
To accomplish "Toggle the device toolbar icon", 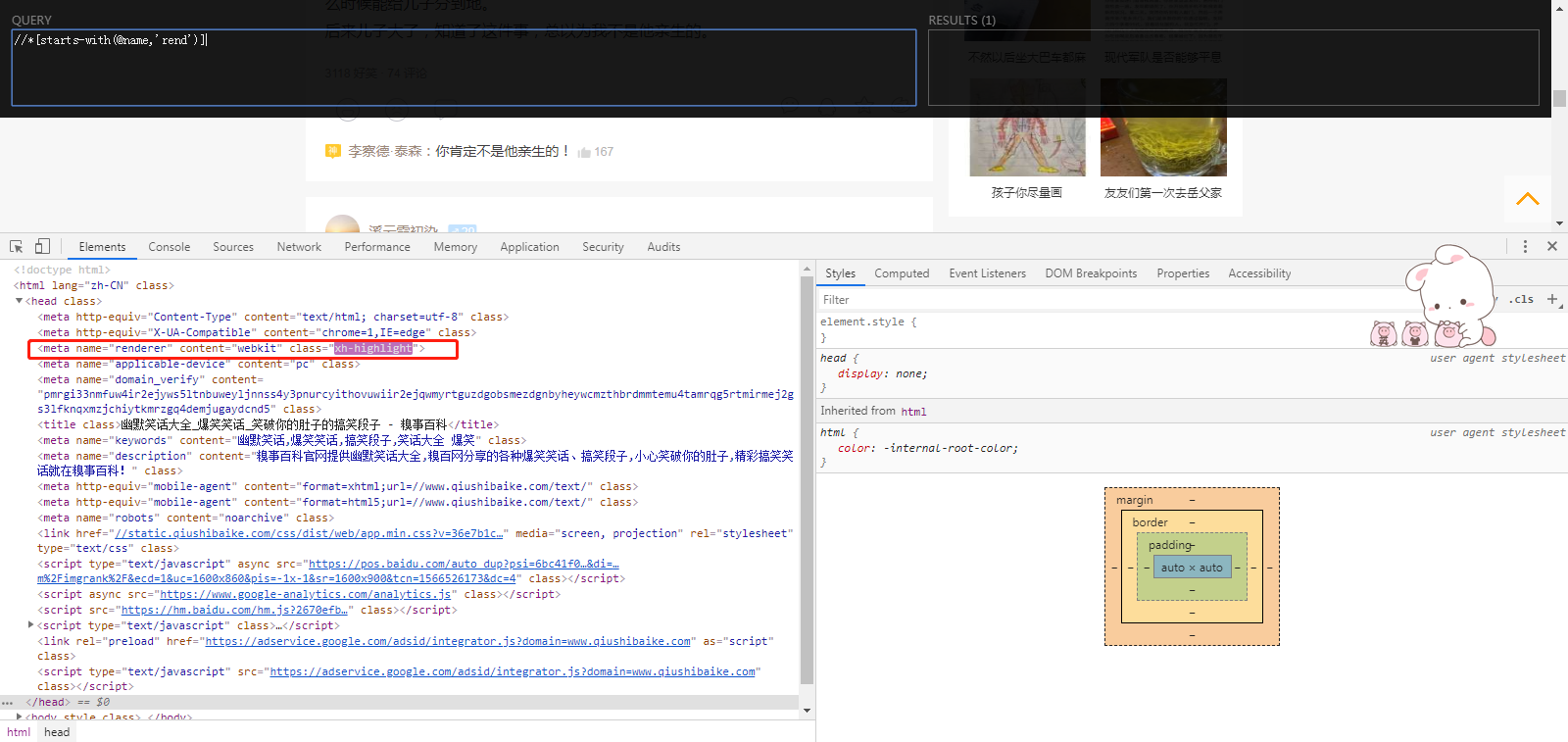I will click(42, 247).
